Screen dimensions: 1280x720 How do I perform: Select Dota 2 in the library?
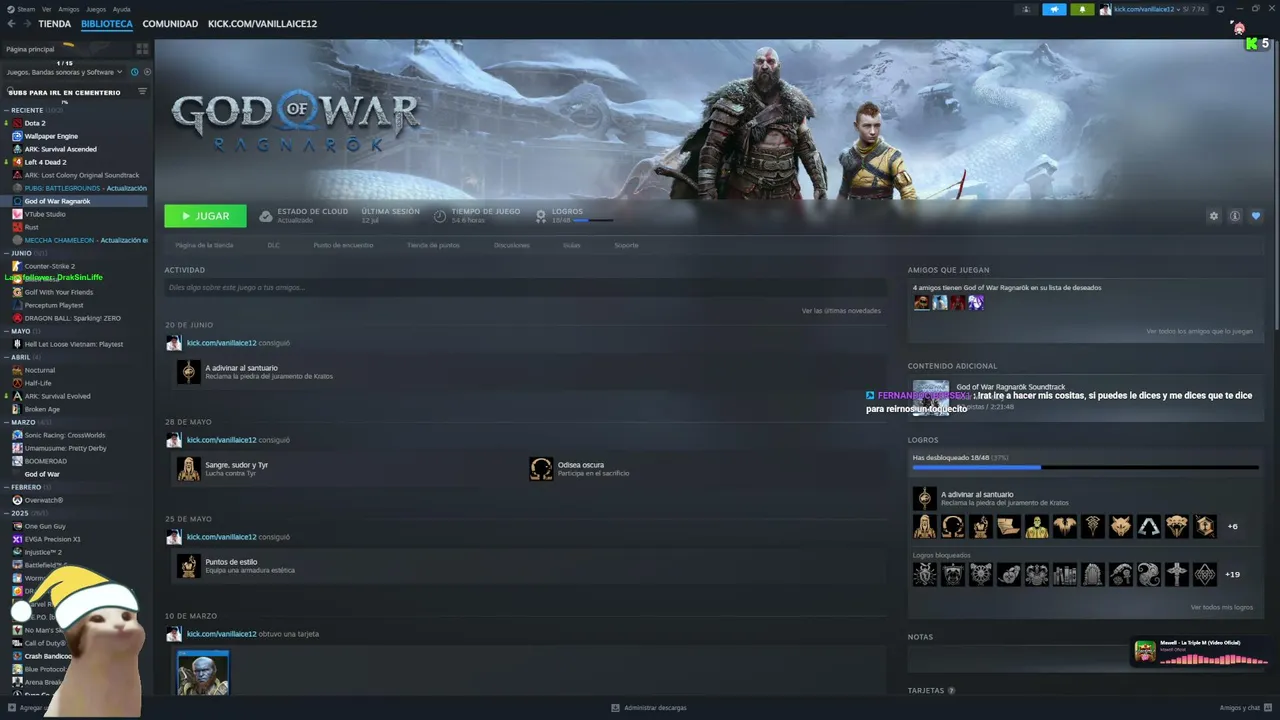pos(35,123)
